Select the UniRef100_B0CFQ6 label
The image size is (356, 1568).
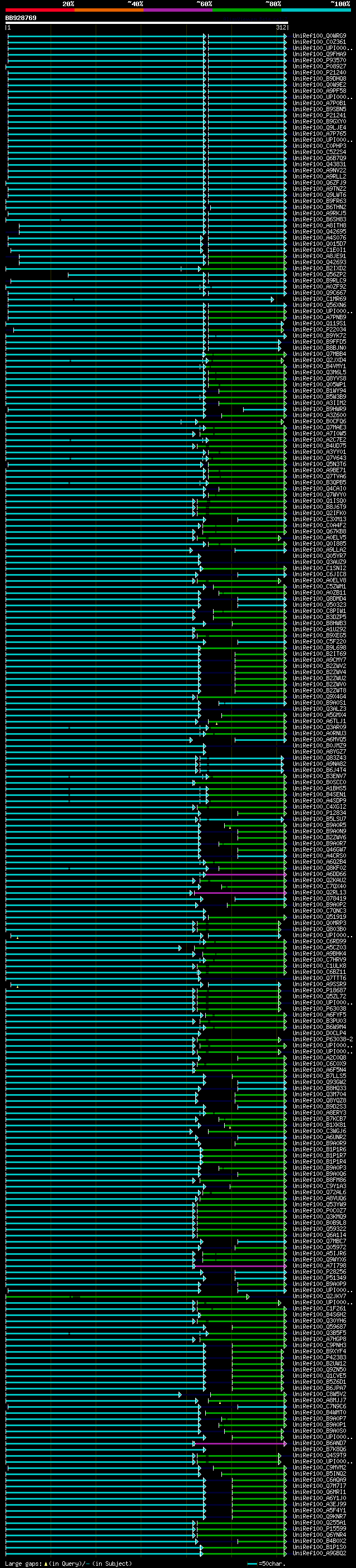coord(319,421)
